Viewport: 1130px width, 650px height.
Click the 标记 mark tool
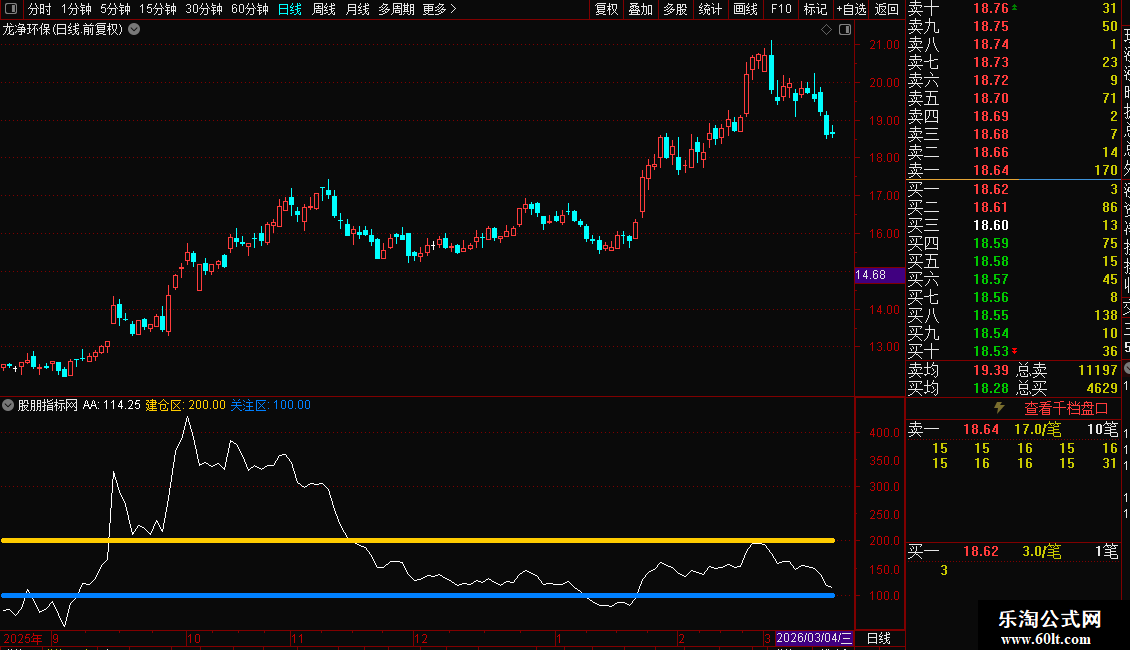[815, 9]
